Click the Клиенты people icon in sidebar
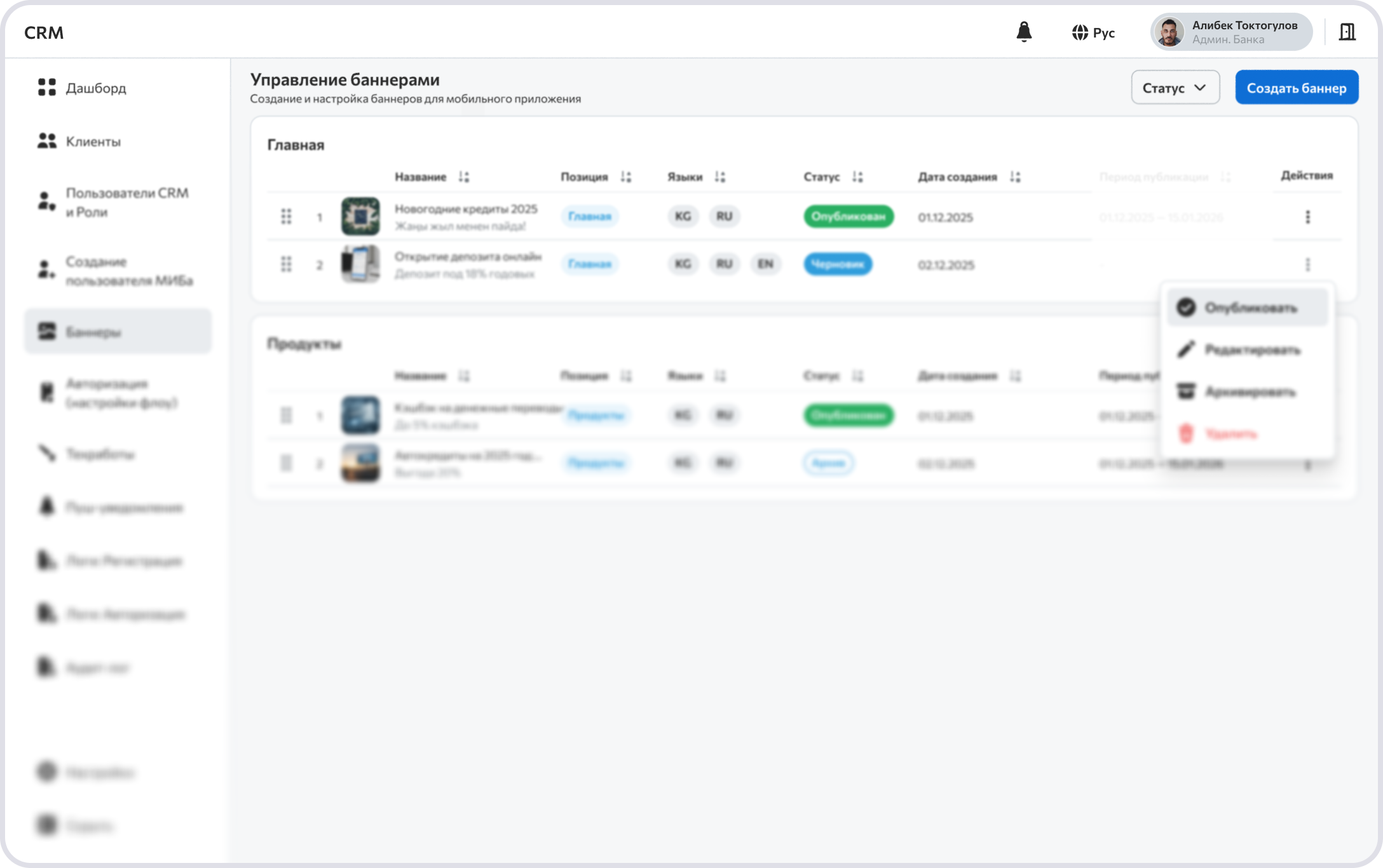Screen dimensions: 1383x868 47,141
